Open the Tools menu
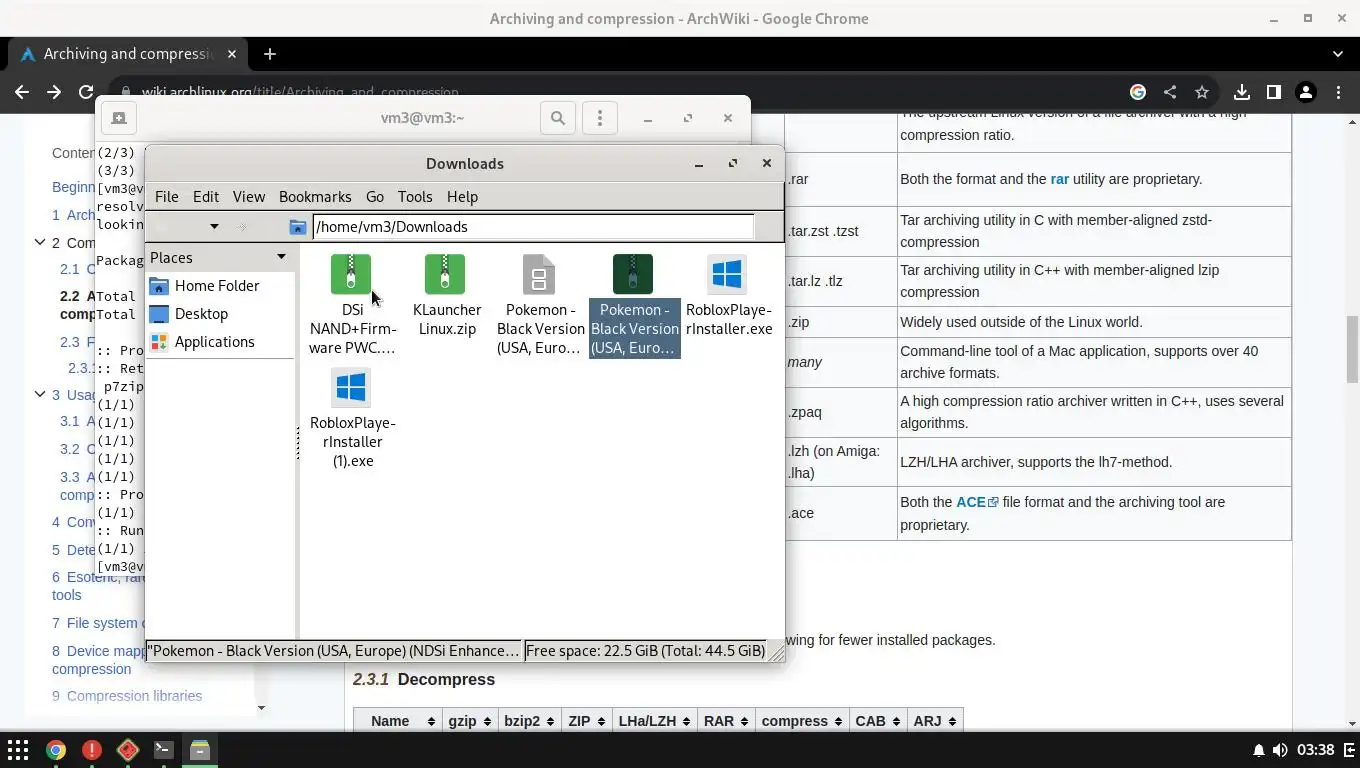 pos(414,197)
